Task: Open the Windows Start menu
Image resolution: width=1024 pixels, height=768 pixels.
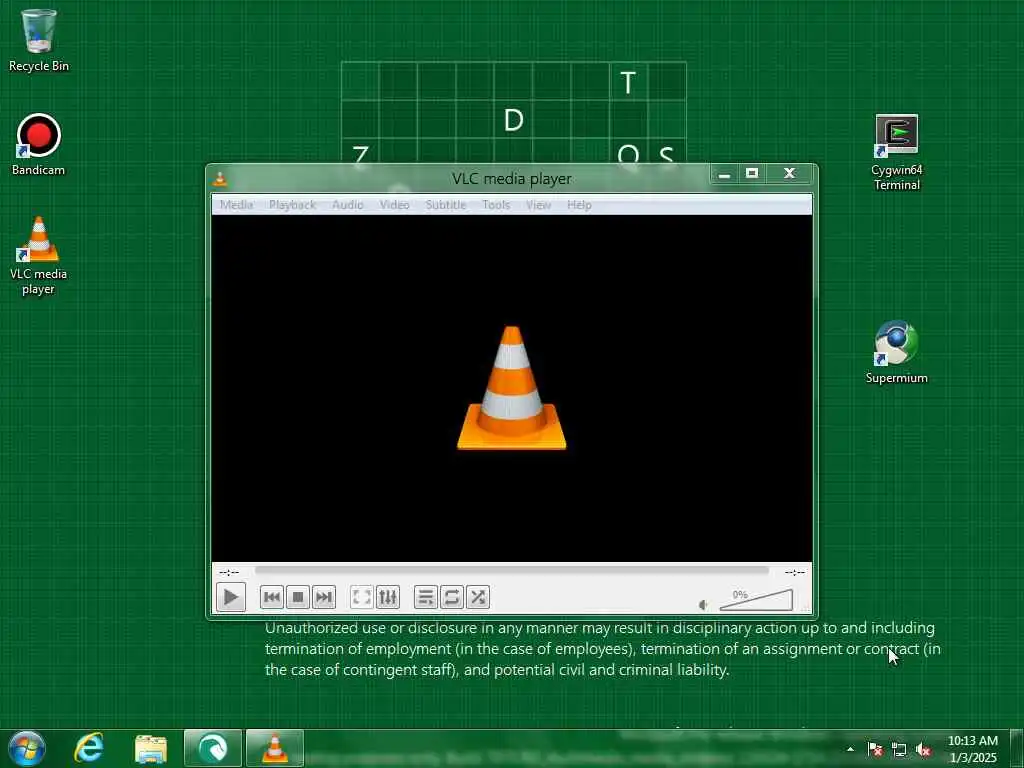Action: pos(27,748)
